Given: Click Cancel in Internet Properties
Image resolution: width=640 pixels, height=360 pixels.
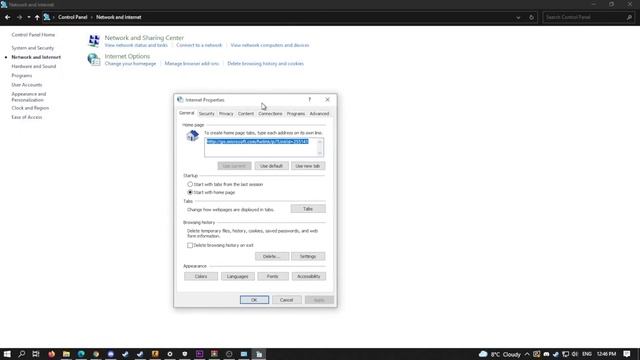Looking at the screenshot, I should (x=287, y=300).
